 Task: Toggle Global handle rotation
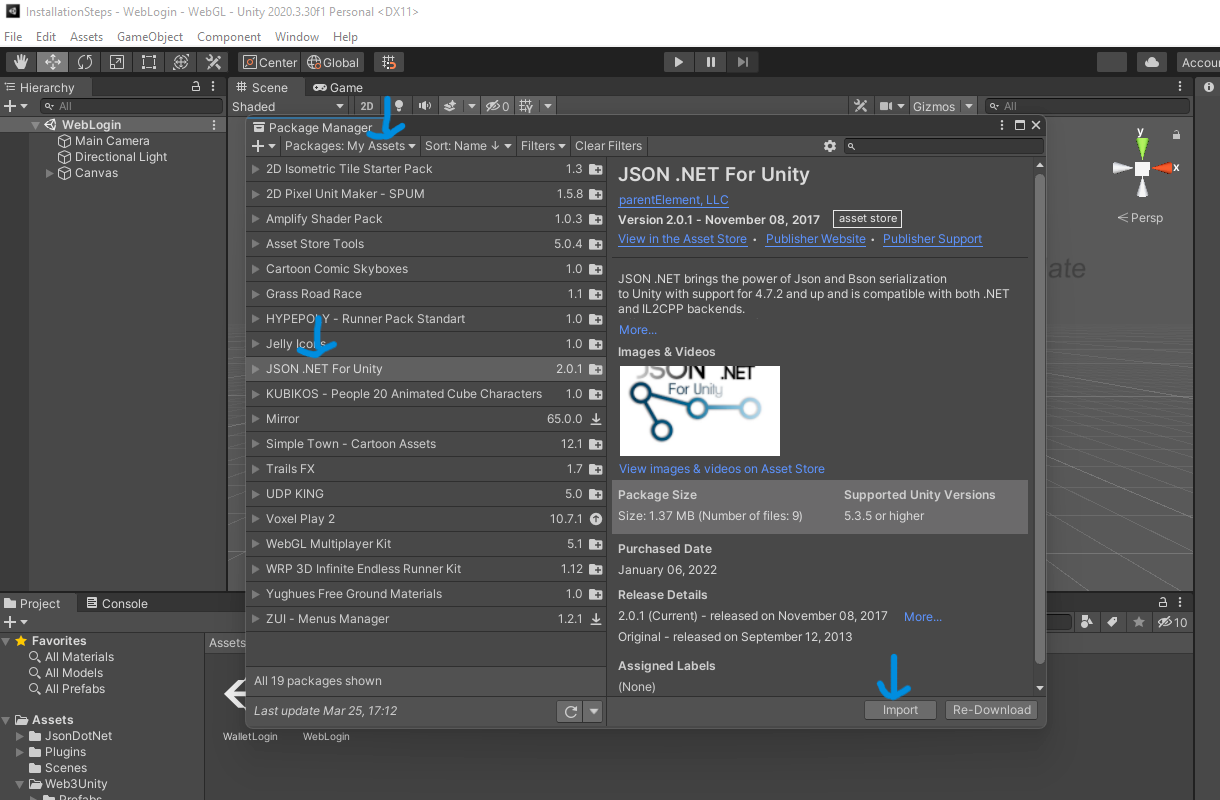click(333, 62)
